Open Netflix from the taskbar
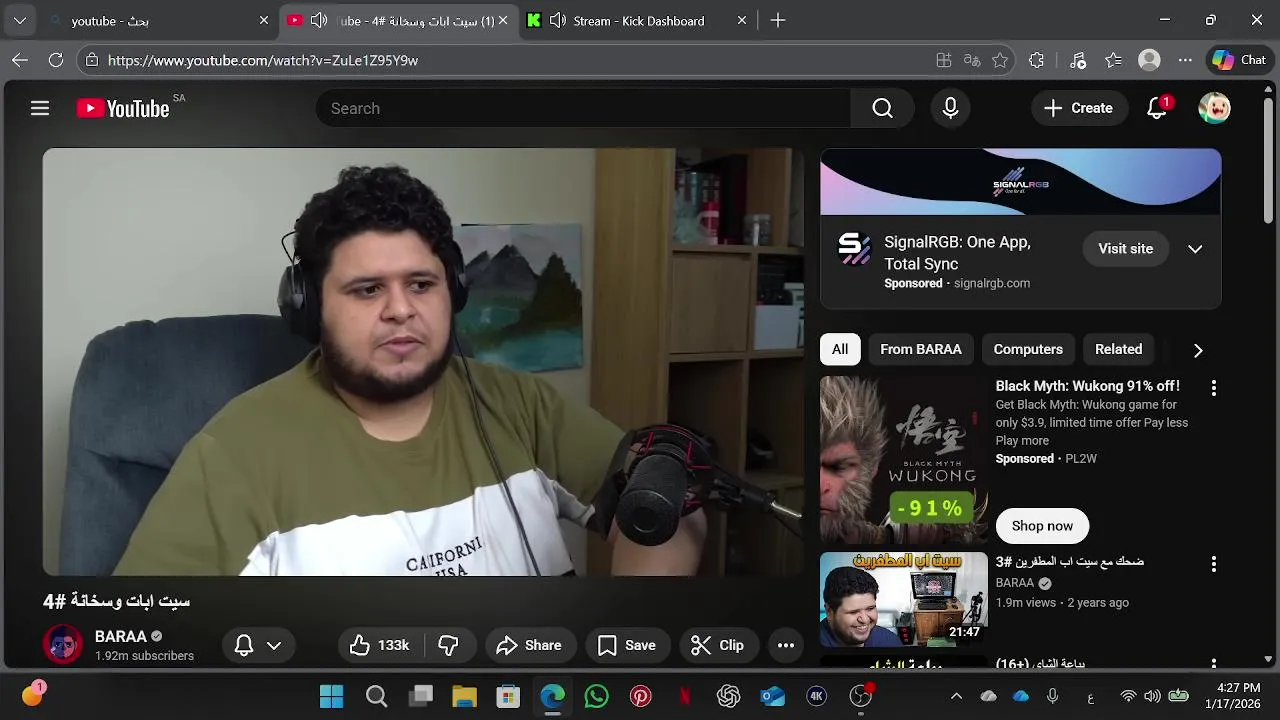 point(685,696)
